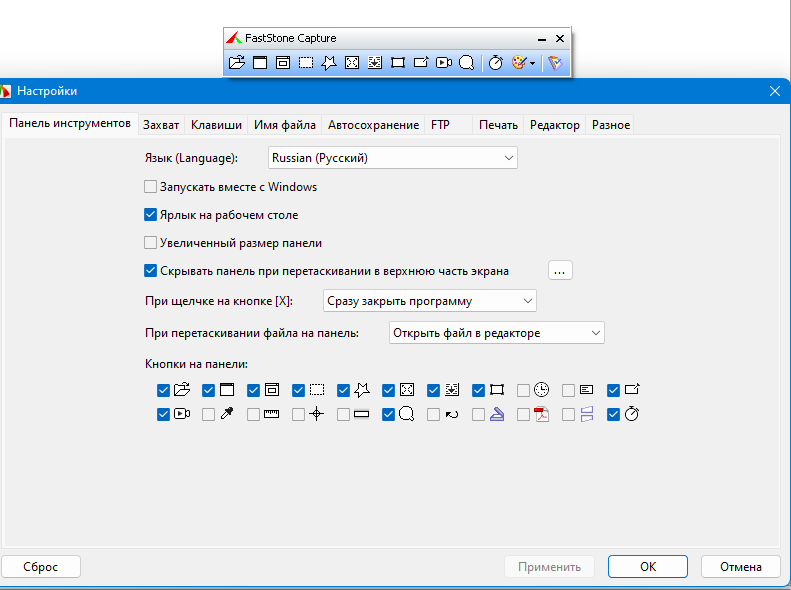
Task: Click the Отмена button
Action: (741, 567)
